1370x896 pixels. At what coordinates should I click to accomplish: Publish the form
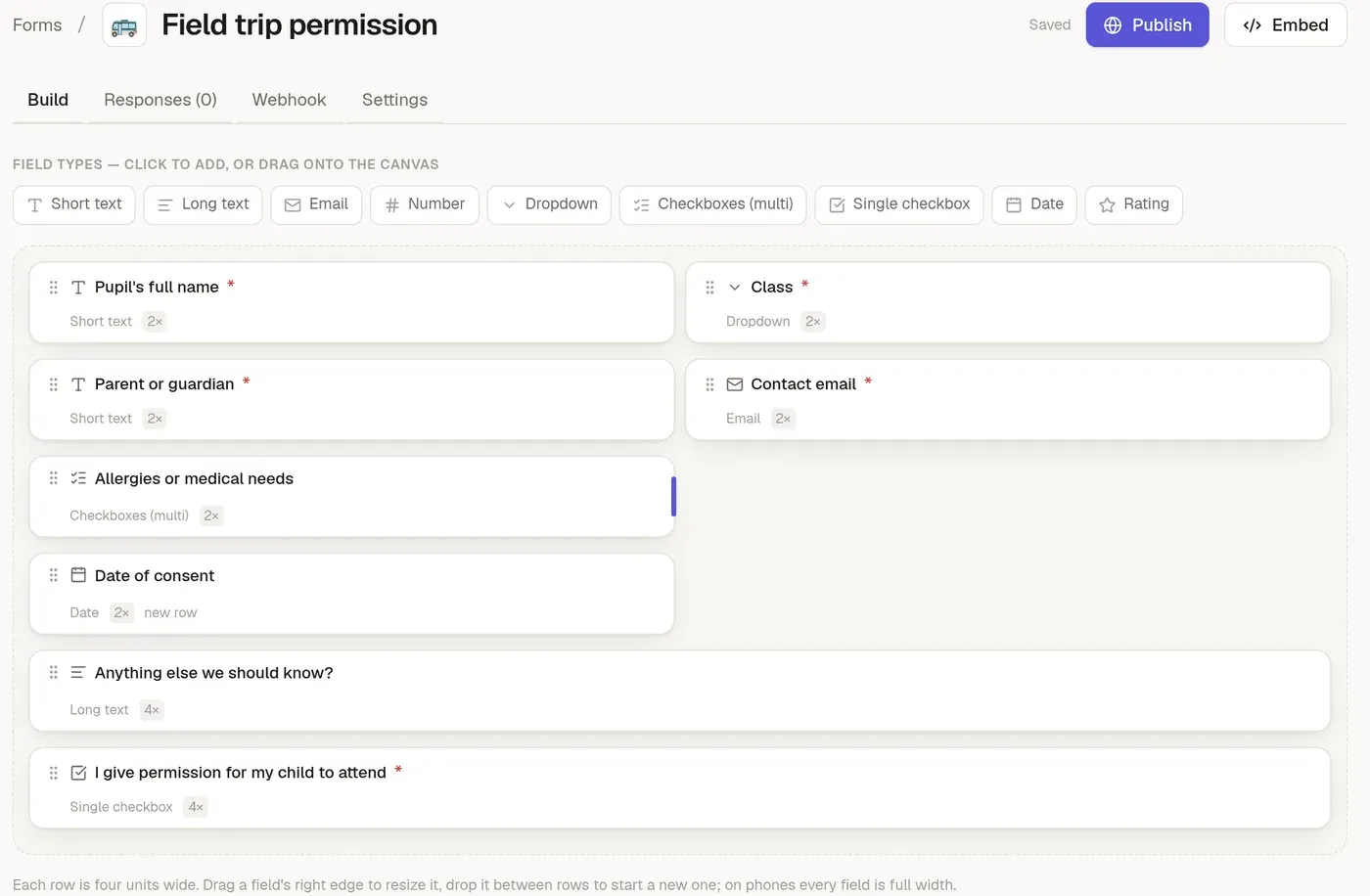(1148, 25)
